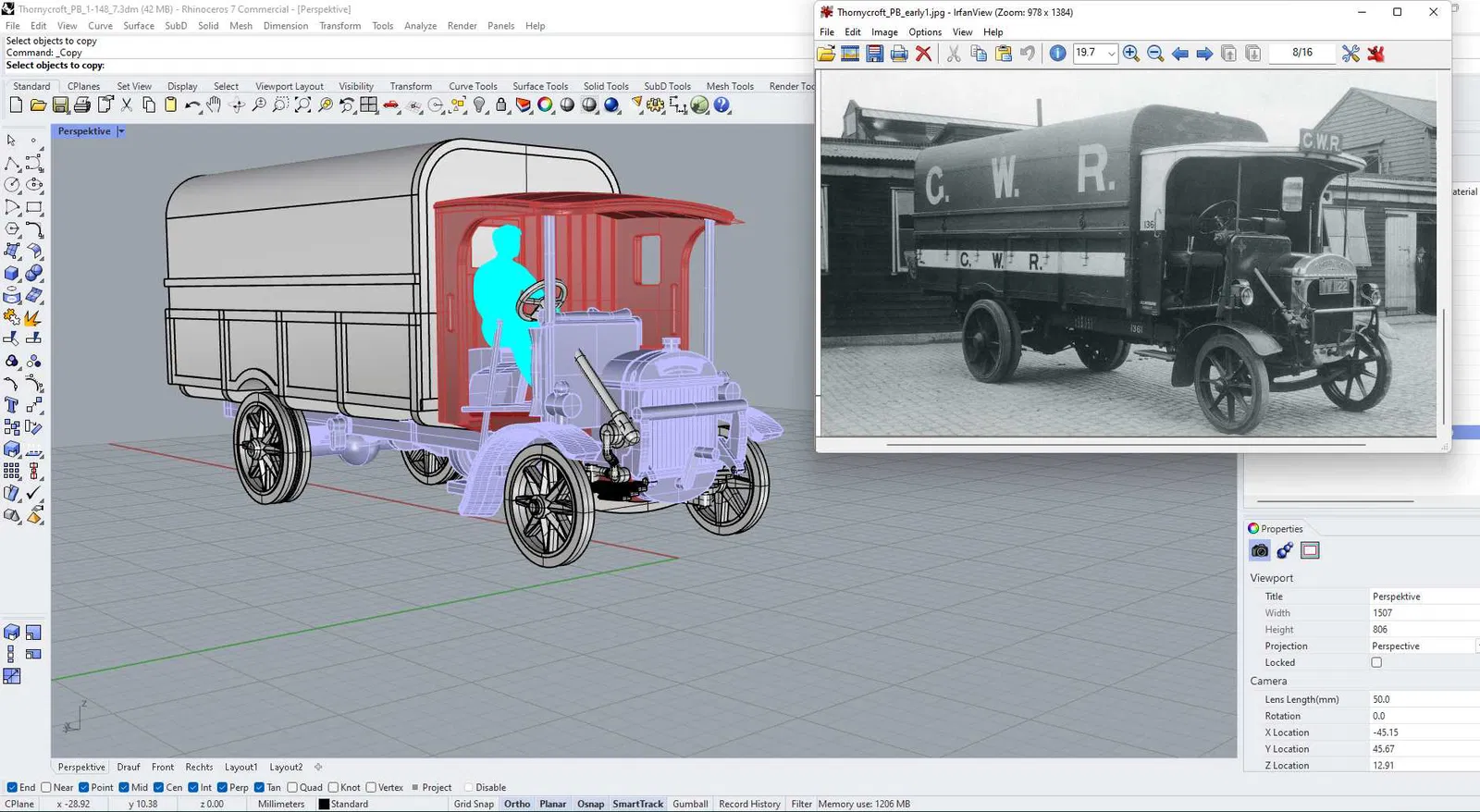Viewport: 1480px width, 812px height.
Task: Expand the IrfanView zoom percentage dropdown
Action: [x=1111, y=54]
